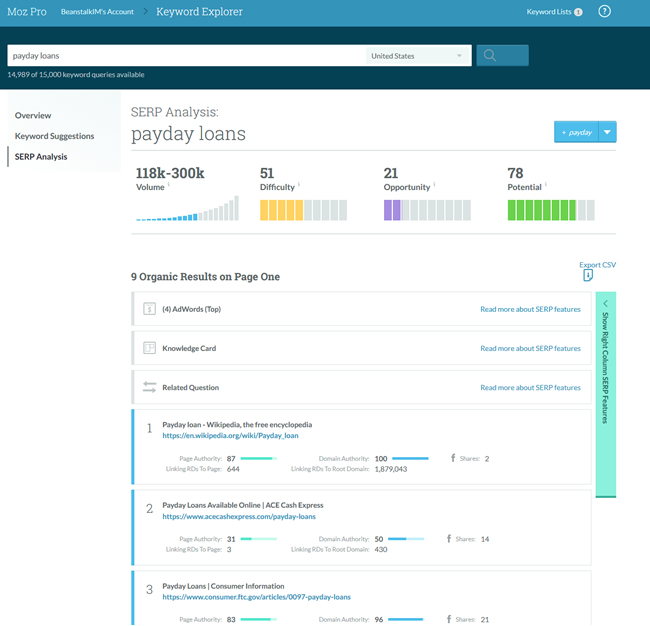Open the Overview section
The image size is (650, 626).
pos(33,115)
